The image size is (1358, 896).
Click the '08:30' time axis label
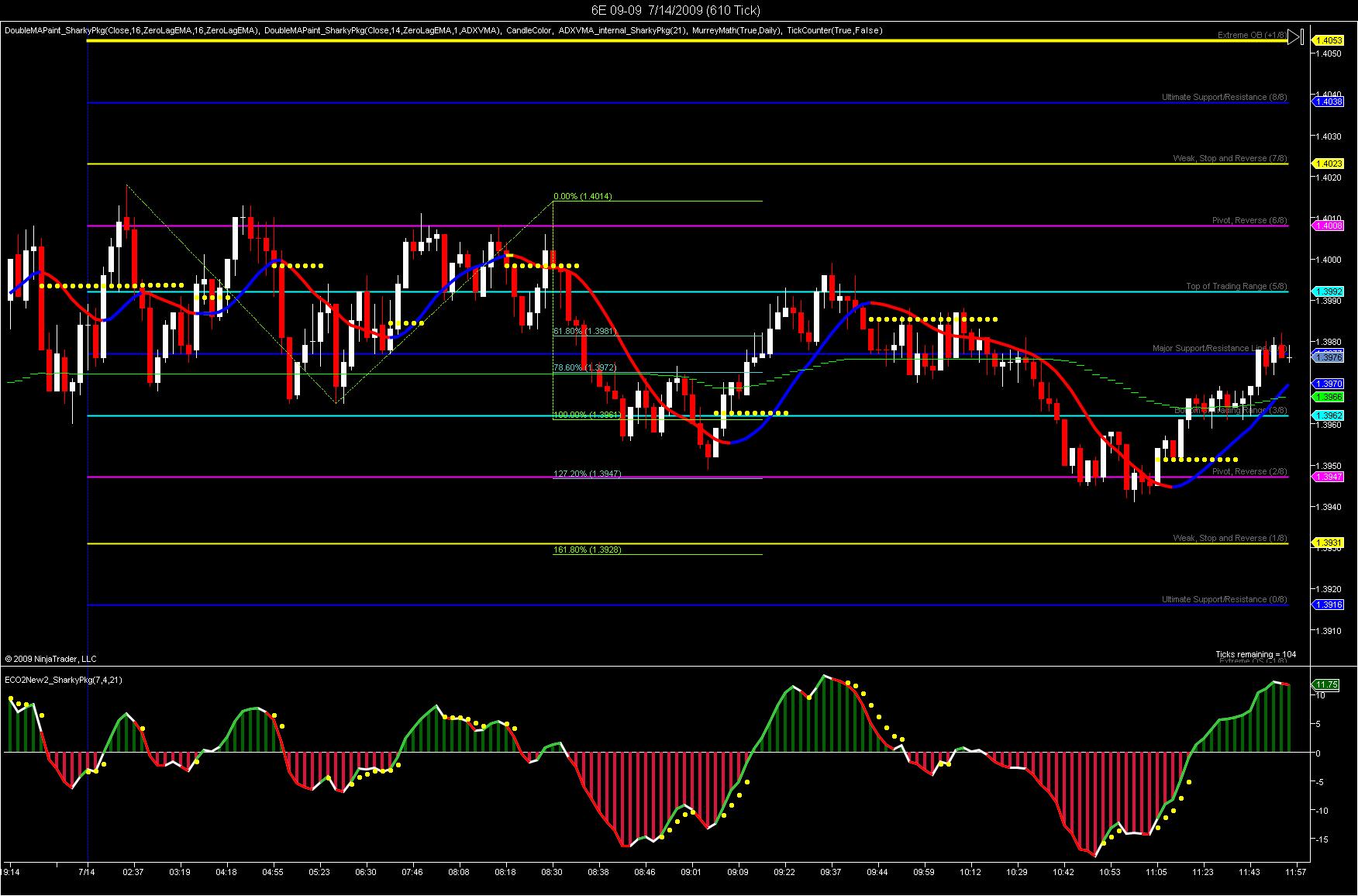pyautogui.click(x=552, y=872)
